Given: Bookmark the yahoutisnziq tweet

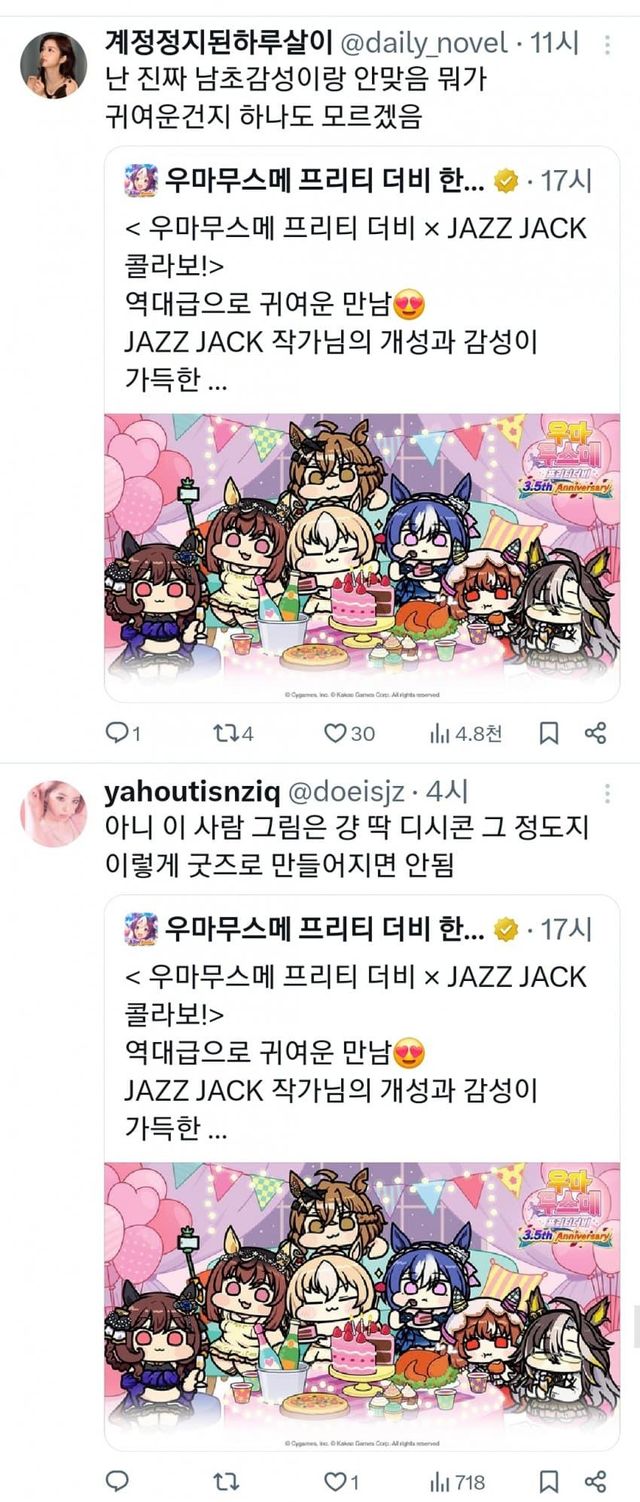Looking at the screenshot, I should coord(548,1480).
